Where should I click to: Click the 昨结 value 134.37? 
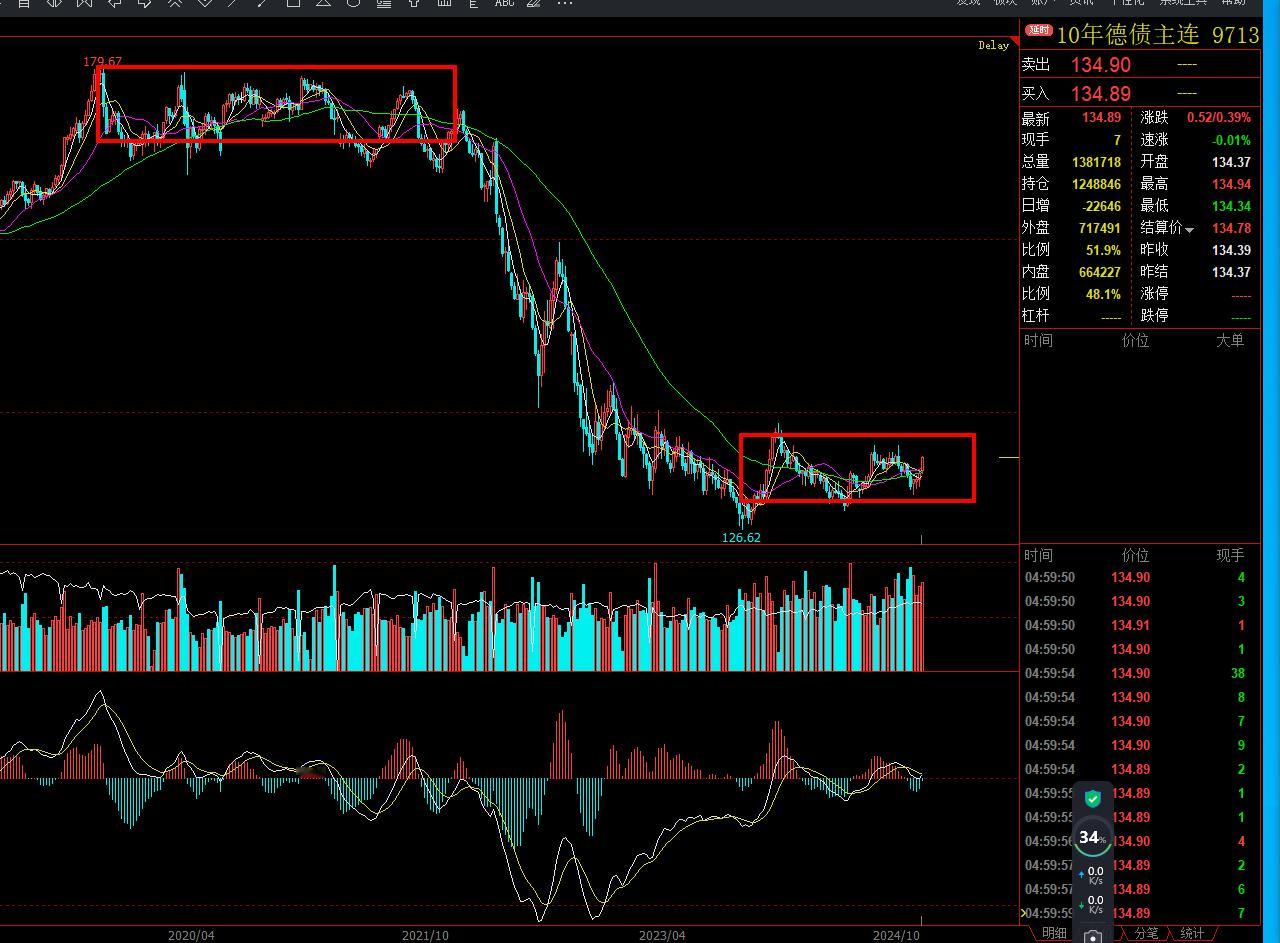tap(1232, 272)
